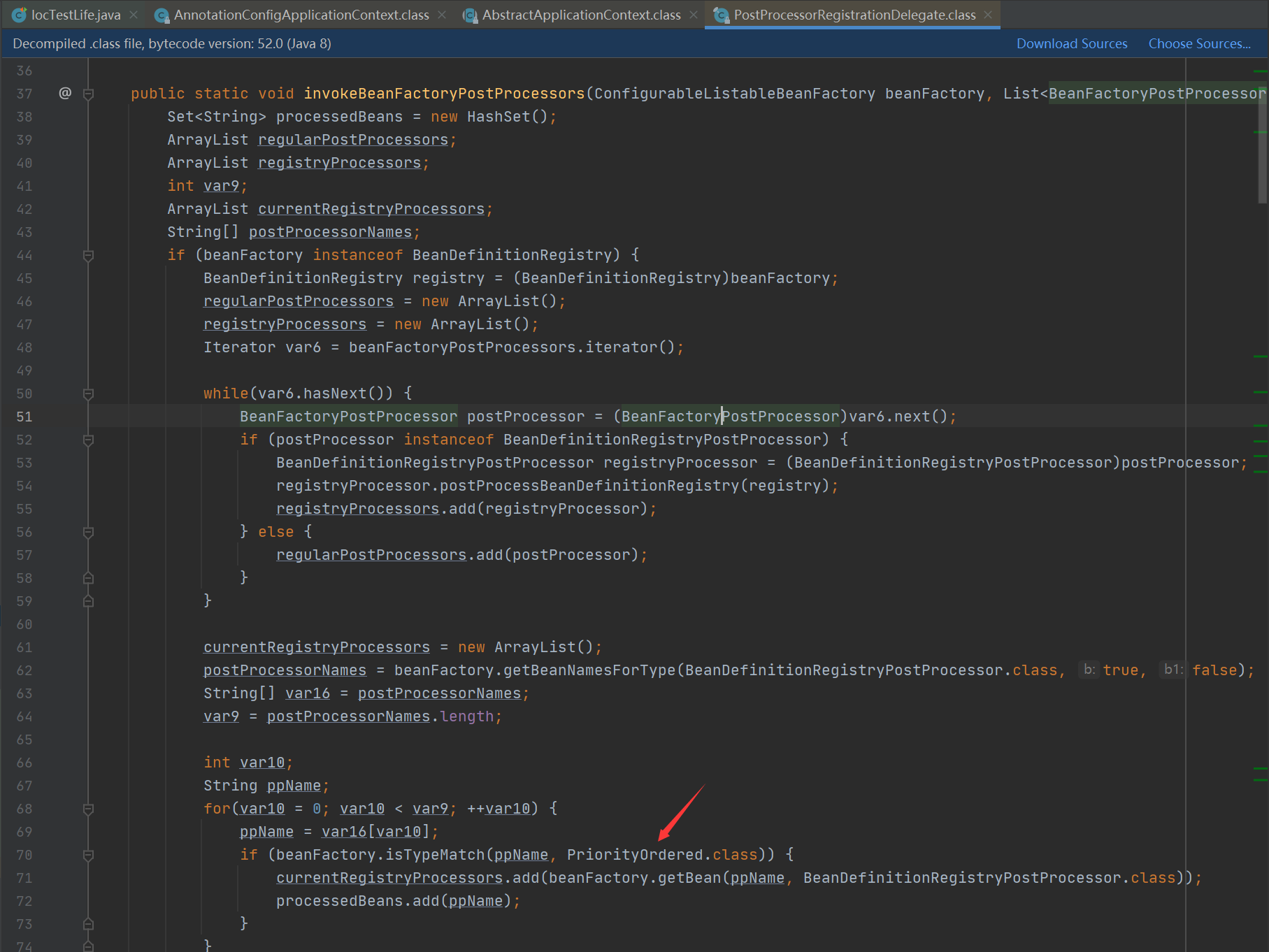The image size is (1269, 952).
Task: Open the AnnotationConfigApplicationContext.class tab
Action: [301, 15]
